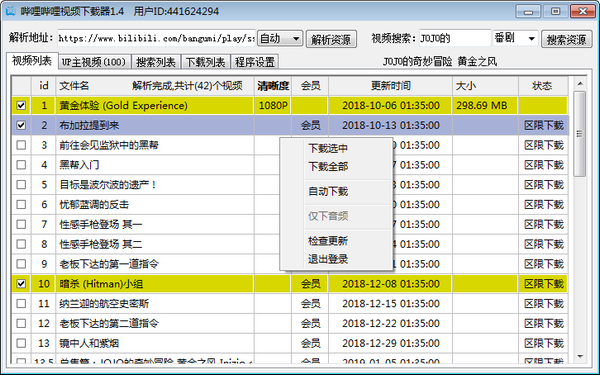Viewport: 600px width, 375px height.
Task: Click the vertical scrollbar thumb
Action: 580,134
